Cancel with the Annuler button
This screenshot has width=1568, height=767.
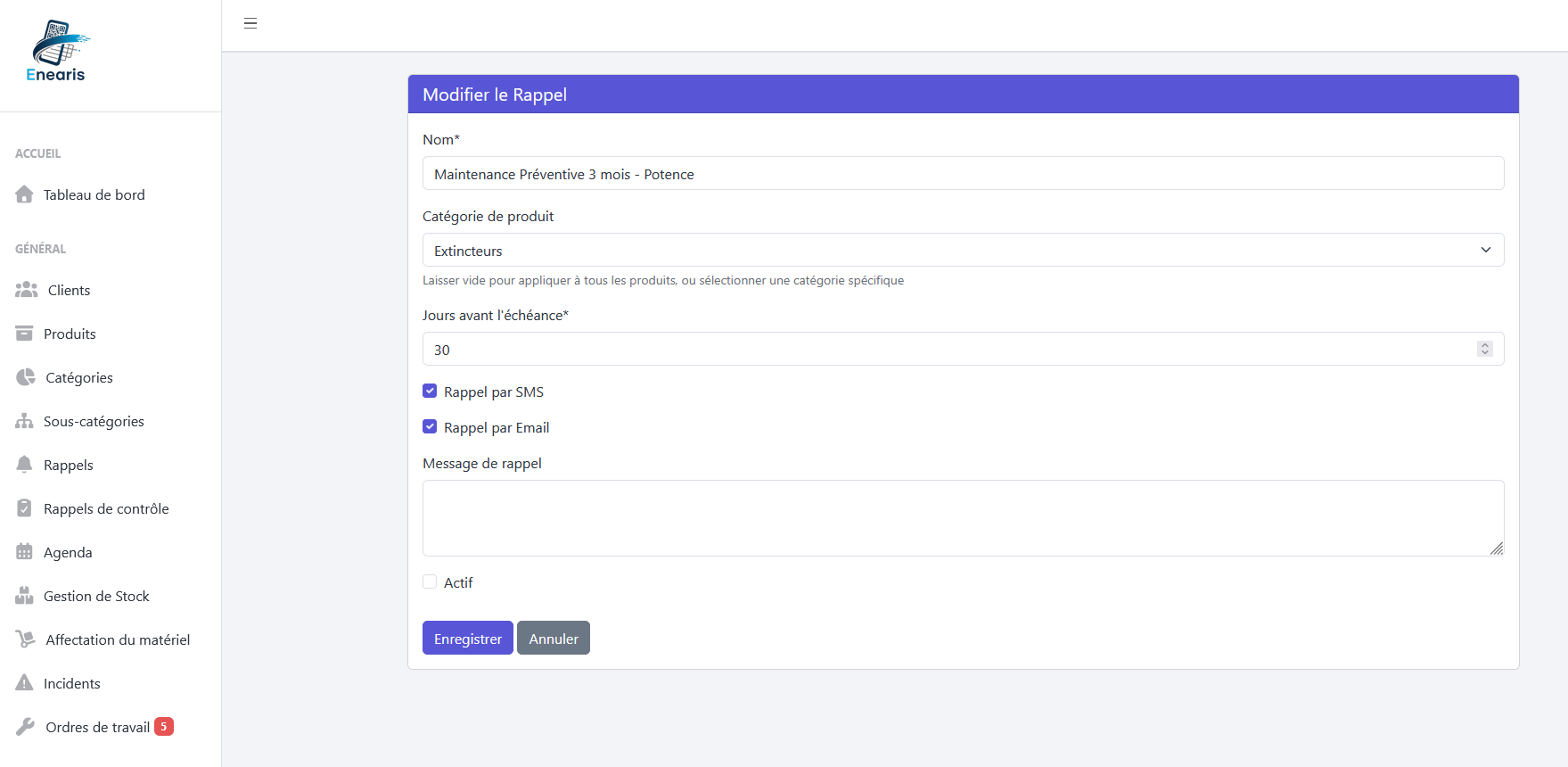[554, 638]
